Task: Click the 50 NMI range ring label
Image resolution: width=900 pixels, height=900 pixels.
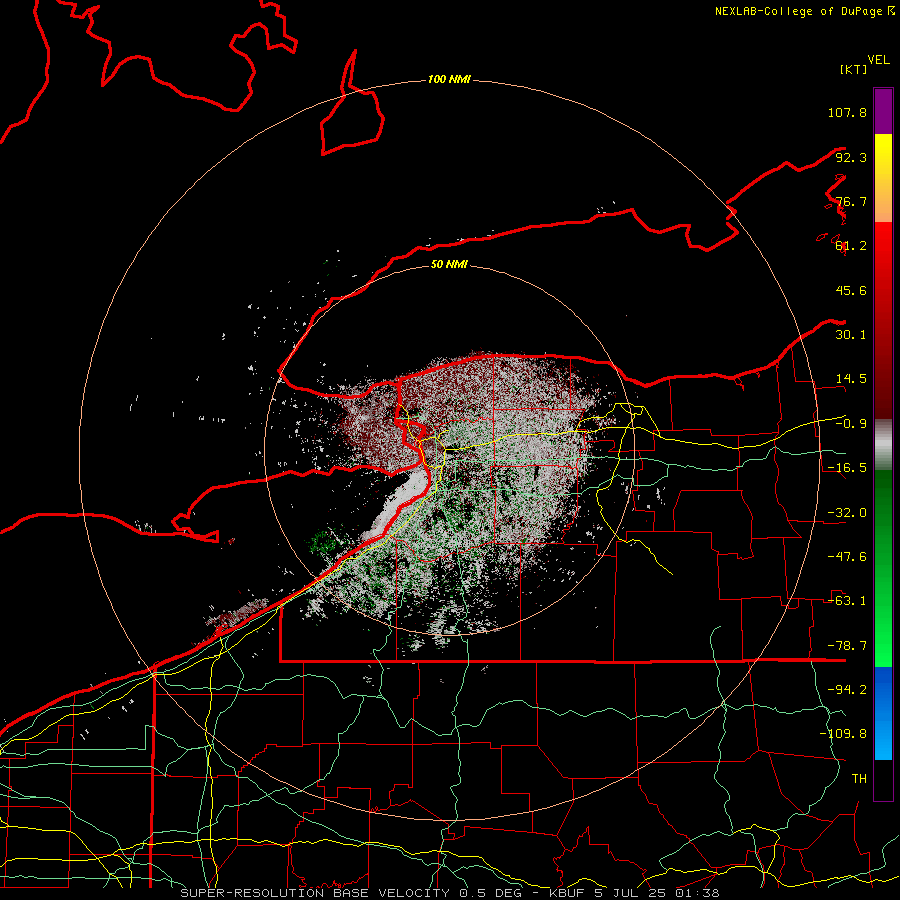Action: 449,264
